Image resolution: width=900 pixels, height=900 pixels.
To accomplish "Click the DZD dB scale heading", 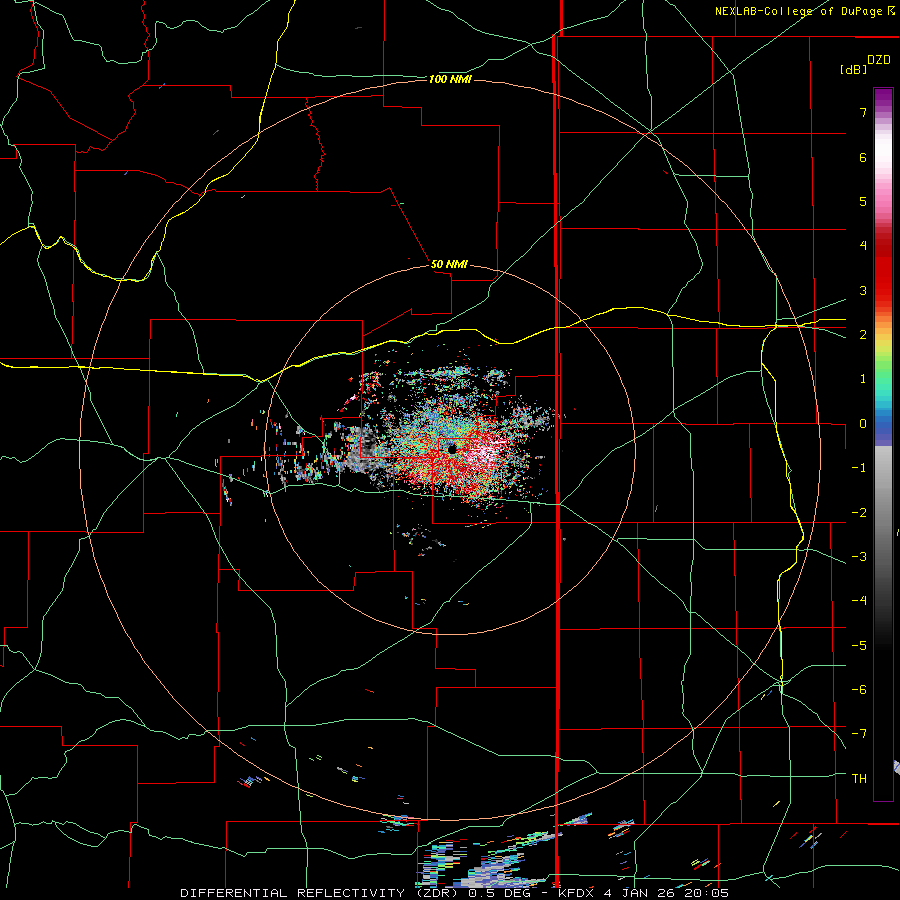I will click(x=865, y=64).
